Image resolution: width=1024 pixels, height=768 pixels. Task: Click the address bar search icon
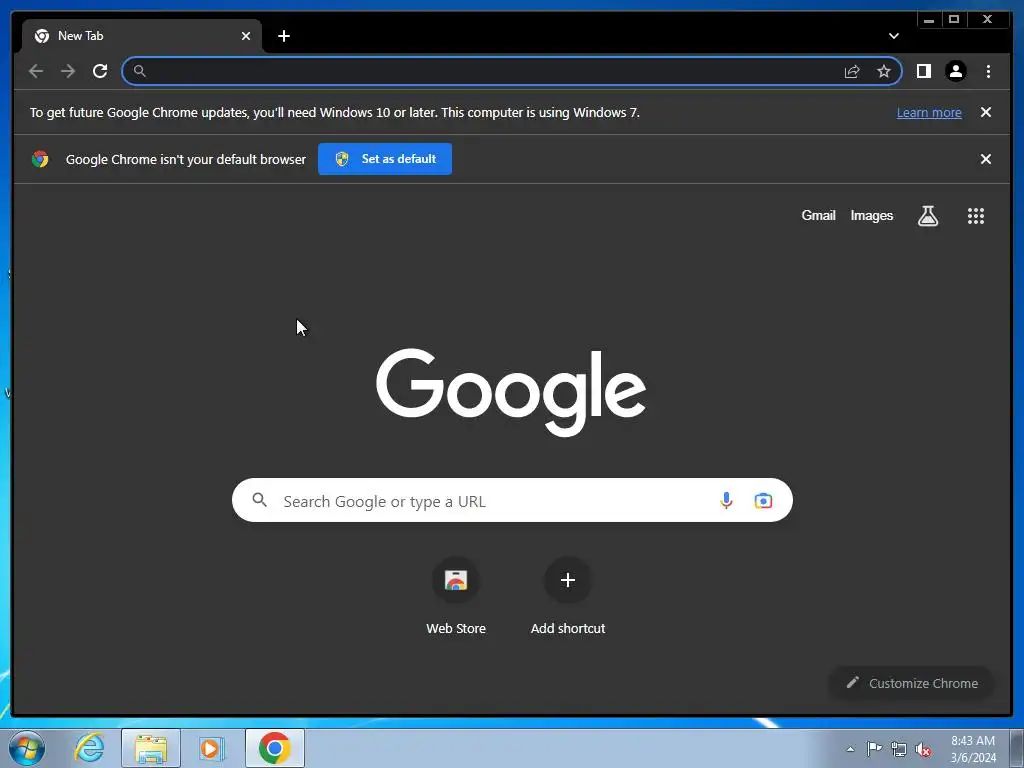click(x=139, y=71)
